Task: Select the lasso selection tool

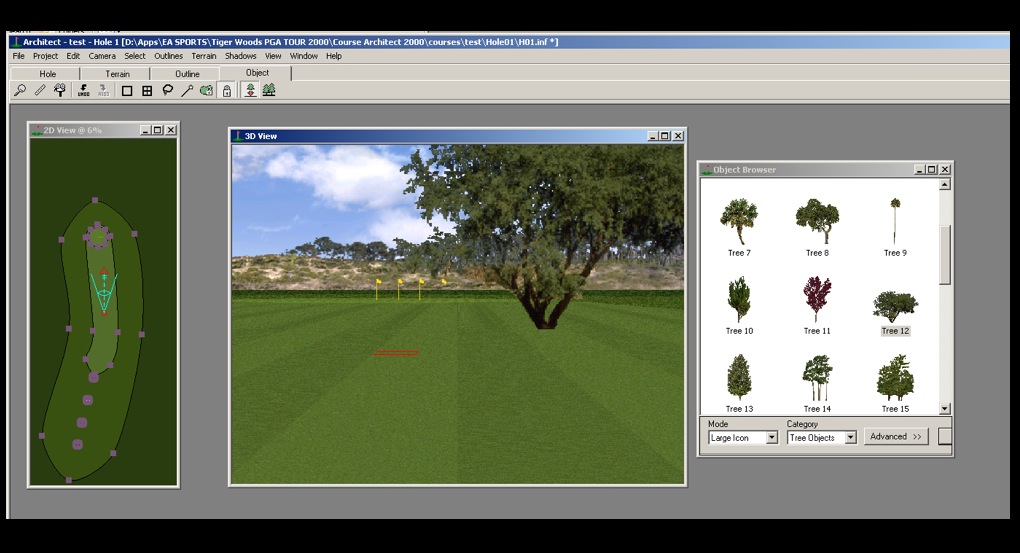Action: (167, 90)
